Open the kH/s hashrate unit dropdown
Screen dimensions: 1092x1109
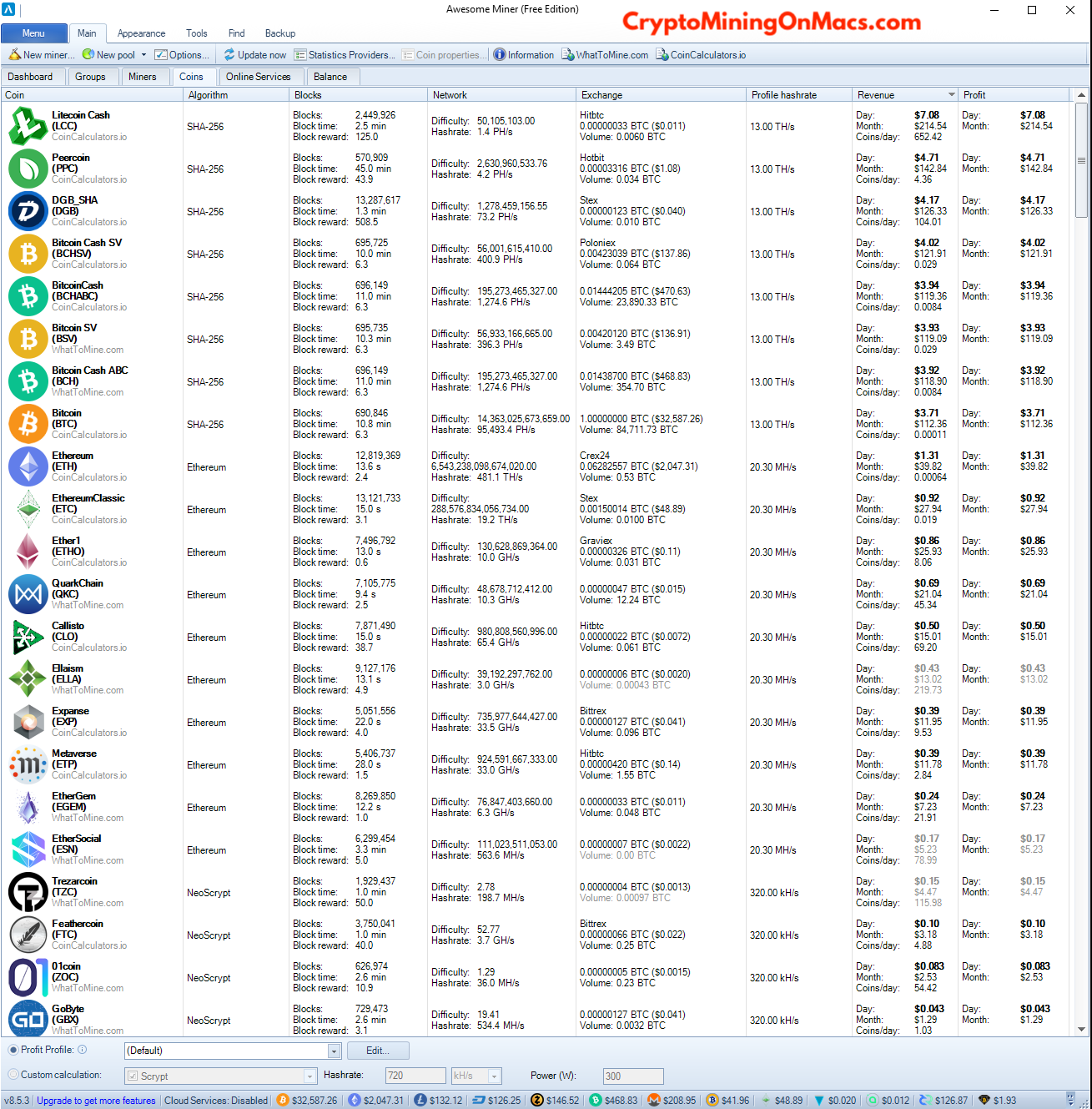[495, 1076]
